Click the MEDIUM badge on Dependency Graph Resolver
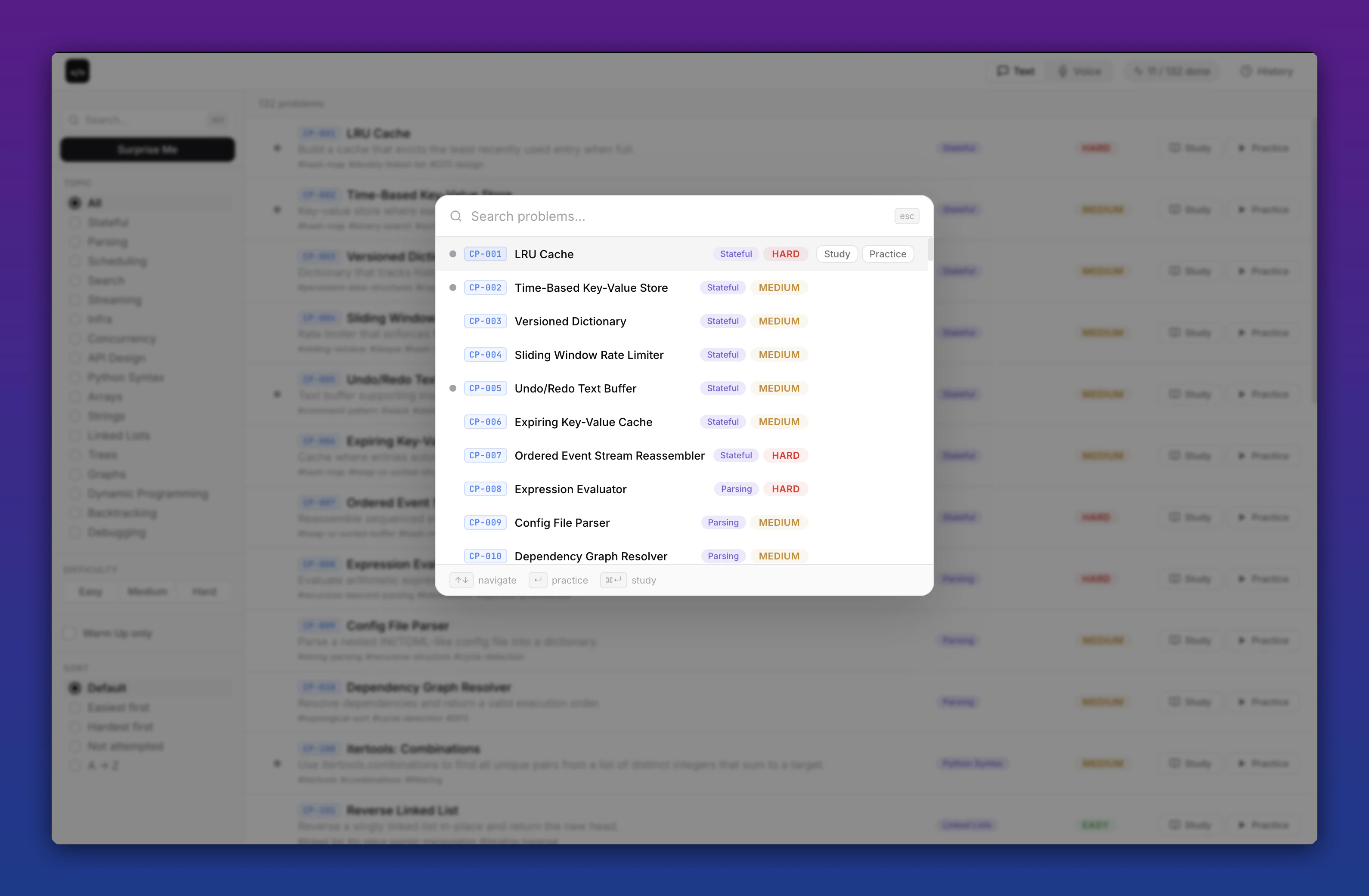This screenshot has height=896, width=1369. [779, 556]
